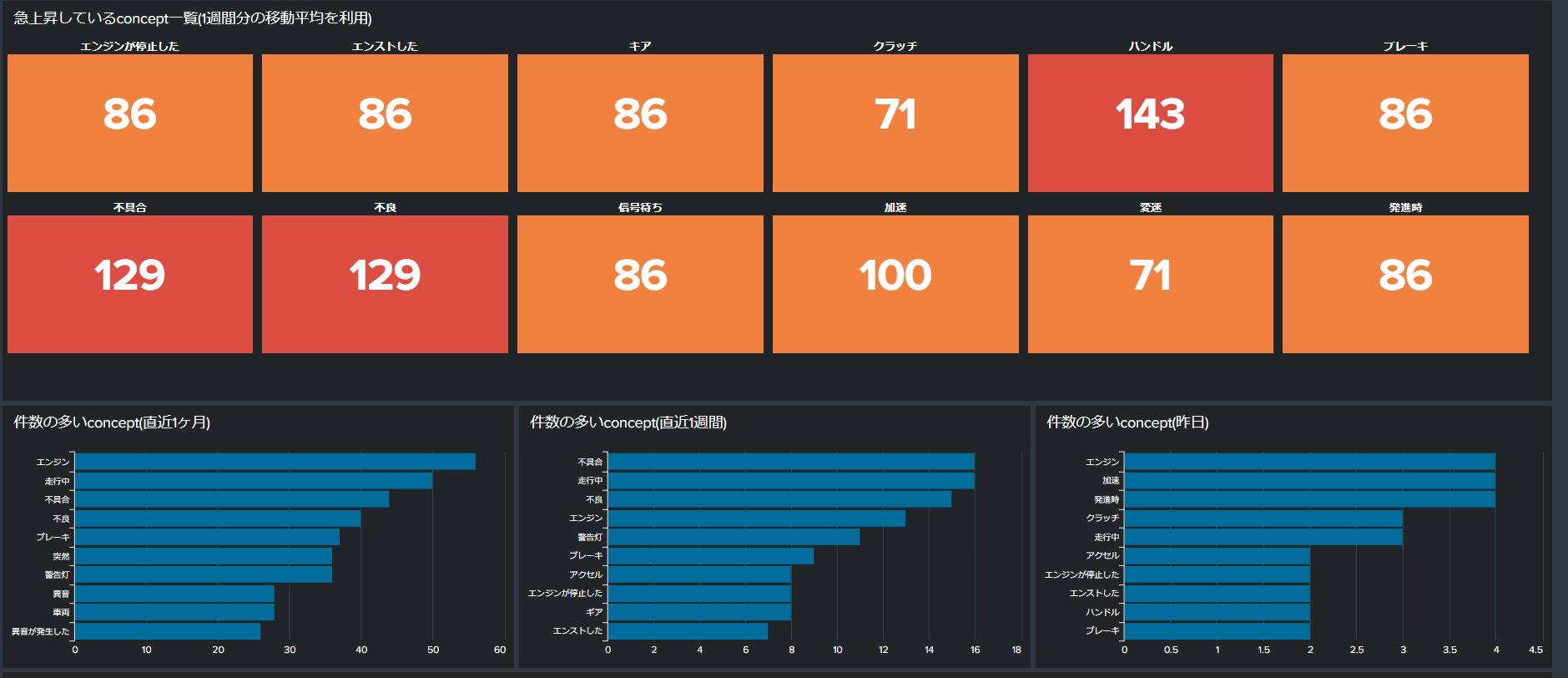
Task: Click the 件数の多いconcept(直近1週間) panel title
Action: pyautogui.click(x=628, y=422)
